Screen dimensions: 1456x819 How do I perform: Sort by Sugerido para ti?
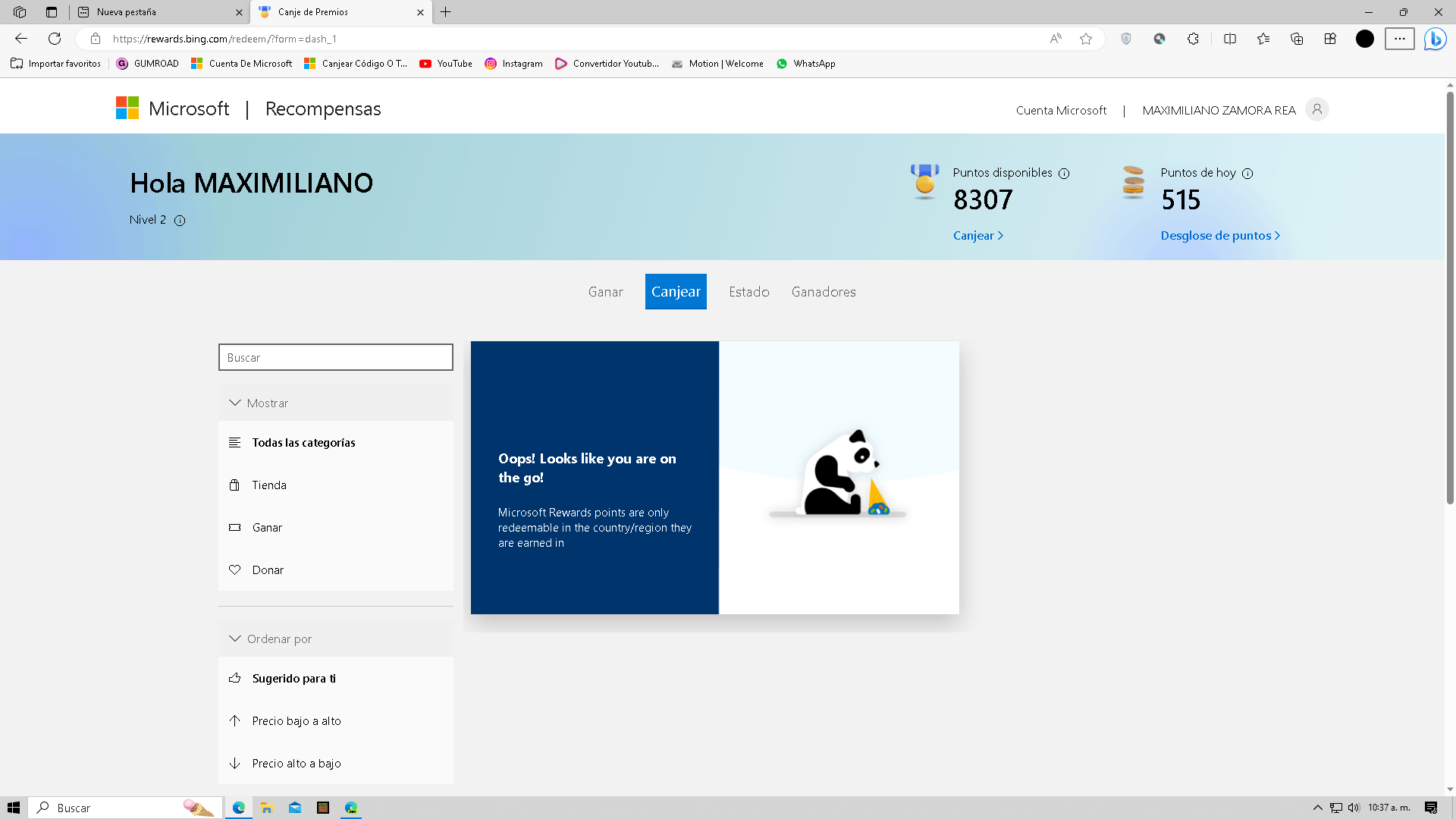(x=336, y=679)
